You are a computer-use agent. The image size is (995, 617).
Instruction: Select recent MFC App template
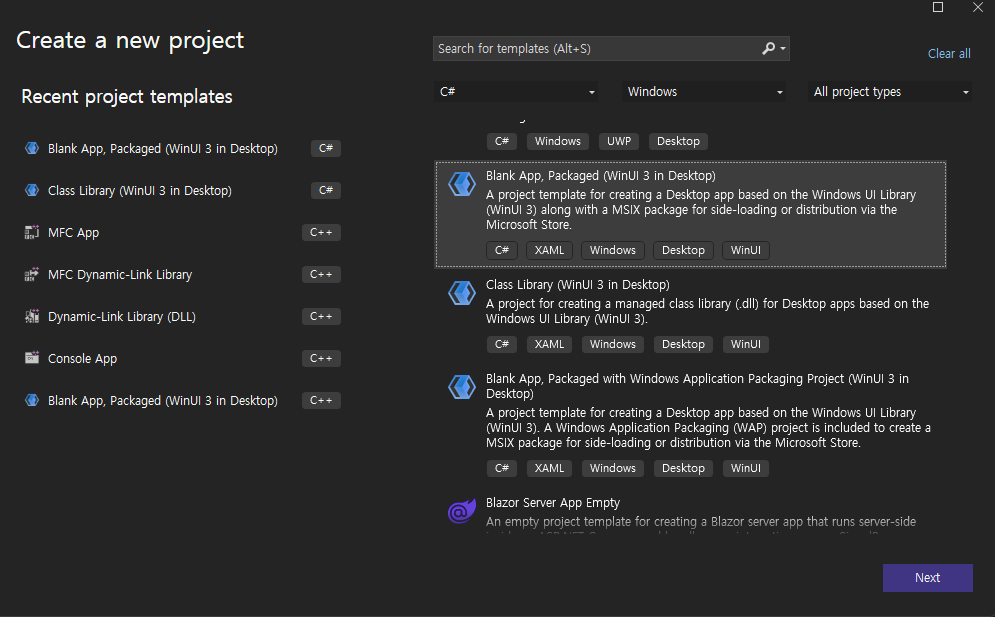181,232
